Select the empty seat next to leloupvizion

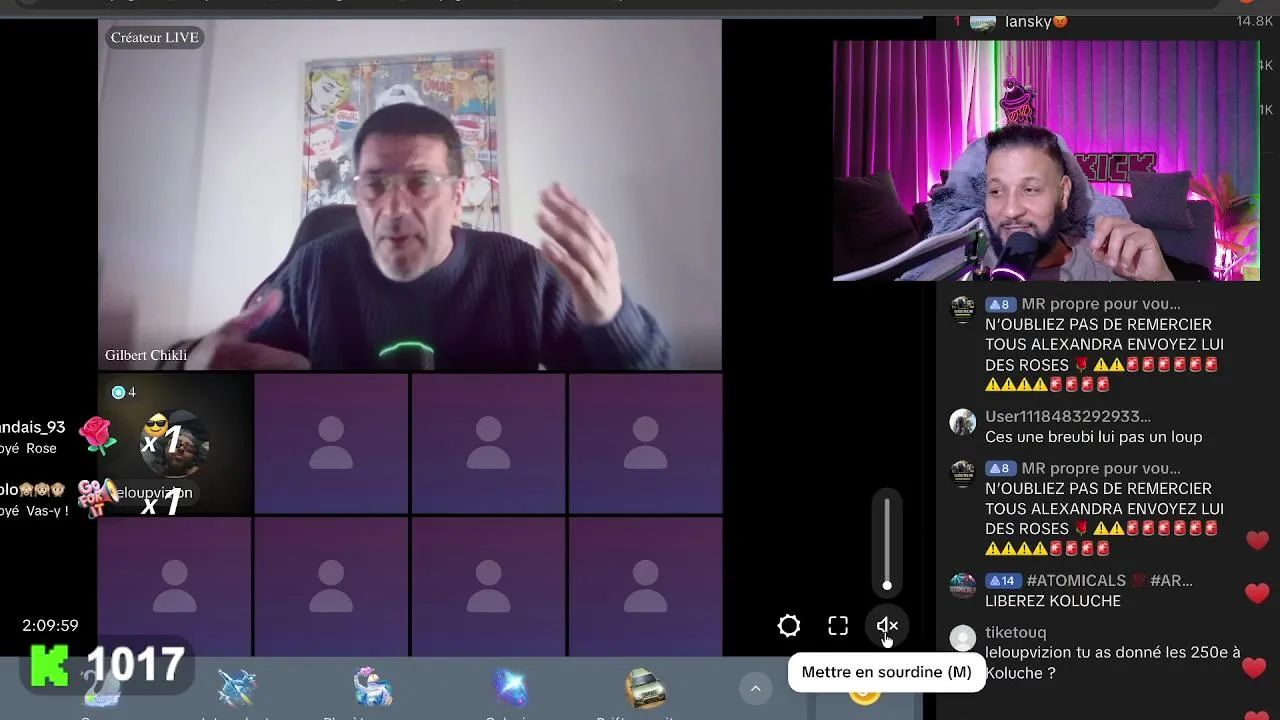click(331, 444)
